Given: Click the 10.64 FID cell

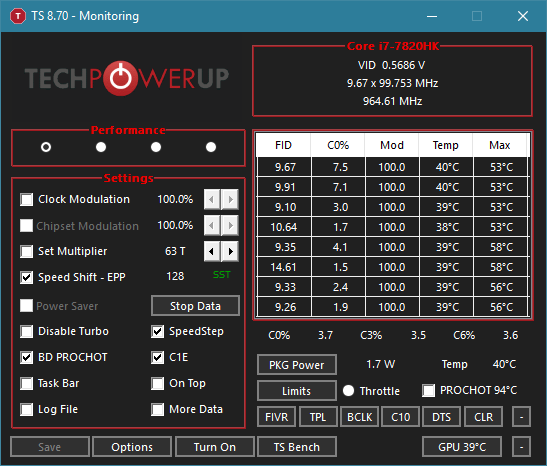Looking at the screenshot, I should pos(284,227).
